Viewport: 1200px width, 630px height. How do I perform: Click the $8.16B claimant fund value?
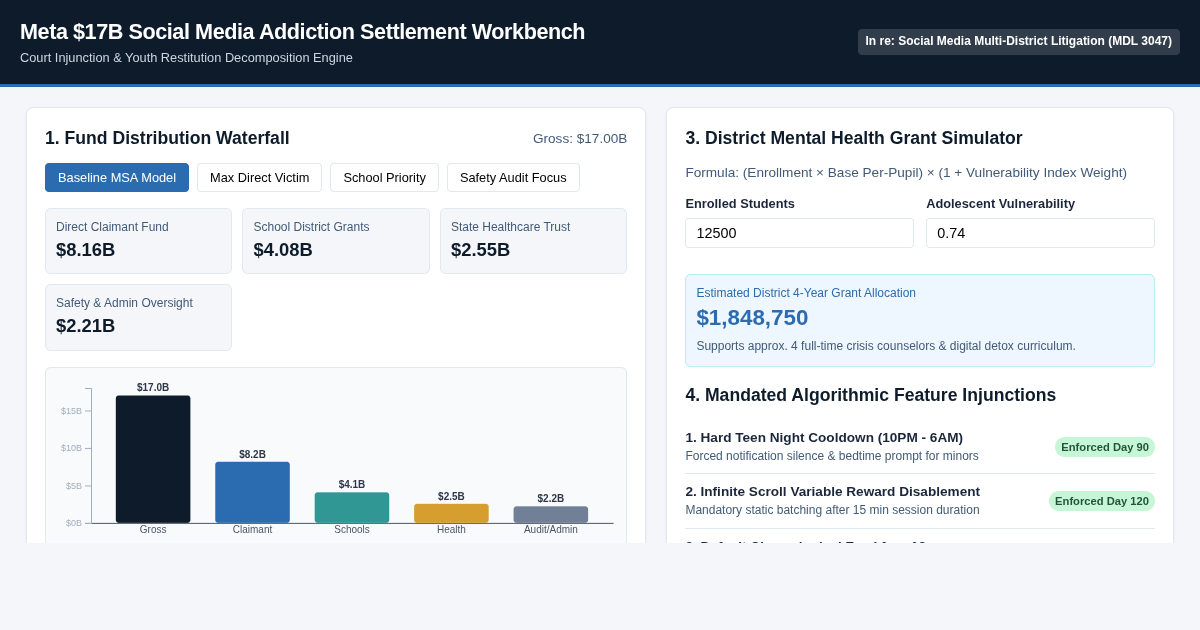tap(86, 250)
